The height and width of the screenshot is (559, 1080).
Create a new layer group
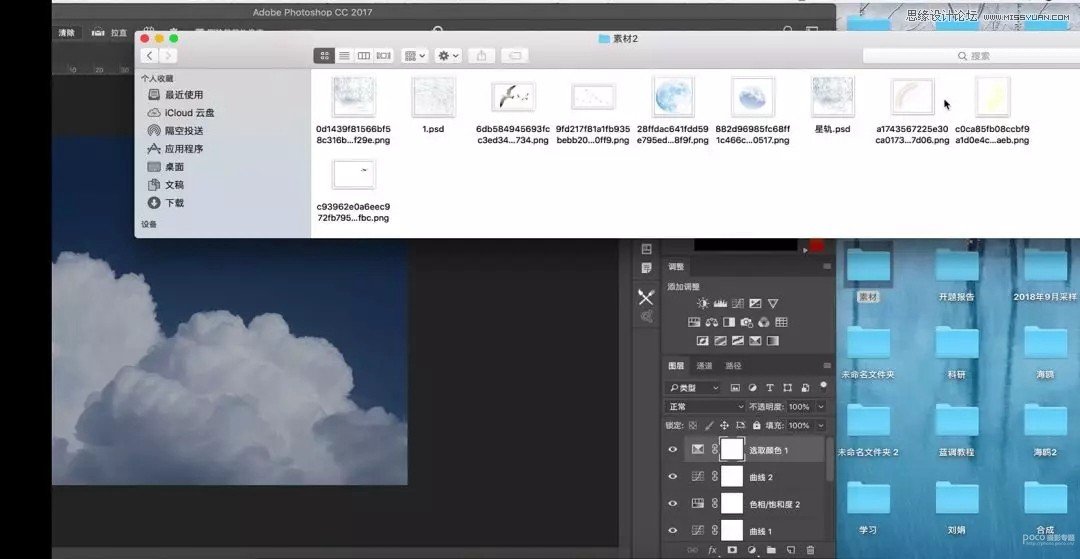tap(771, 551)
